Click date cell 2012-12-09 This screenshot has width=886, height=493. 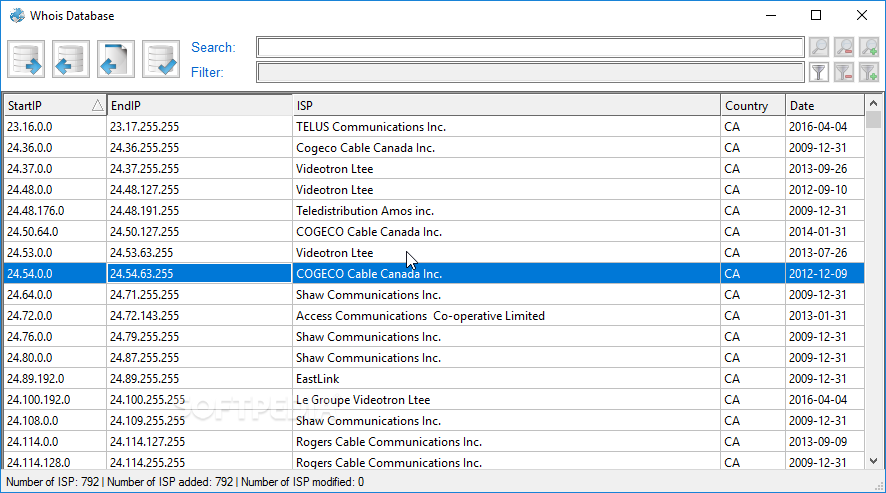click(x=825, y=274)
